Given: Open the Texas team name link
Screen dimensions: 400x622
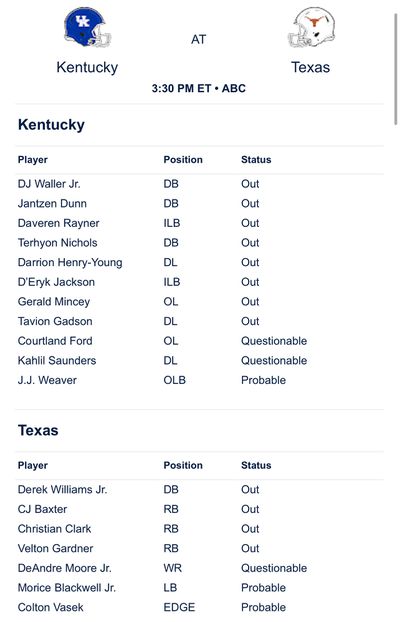Looking at the screenshot, I should (x=311, y=67).
